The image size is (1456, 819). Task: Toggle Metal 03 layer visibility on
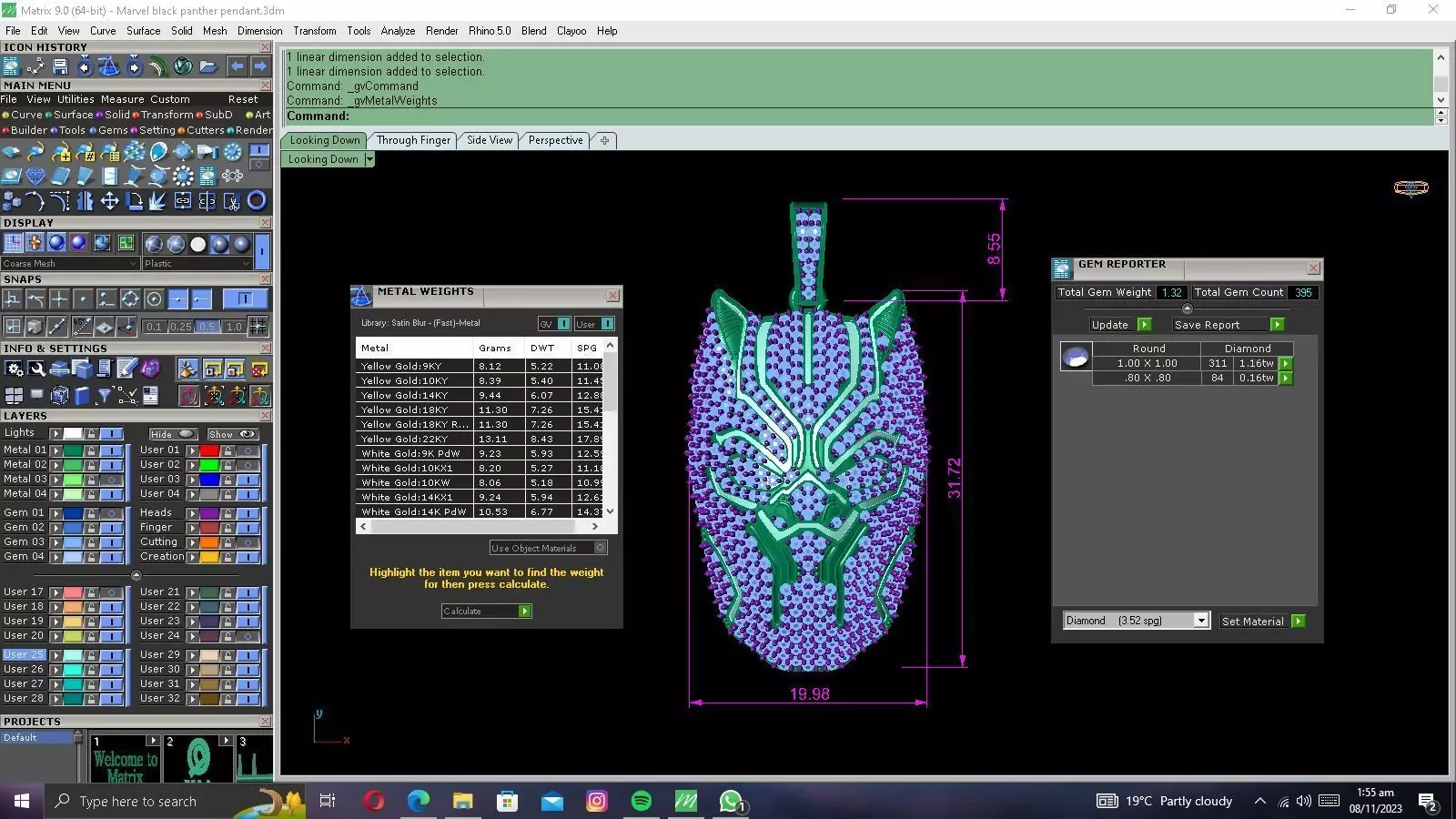pyautogui.click(x=111, y=480)
